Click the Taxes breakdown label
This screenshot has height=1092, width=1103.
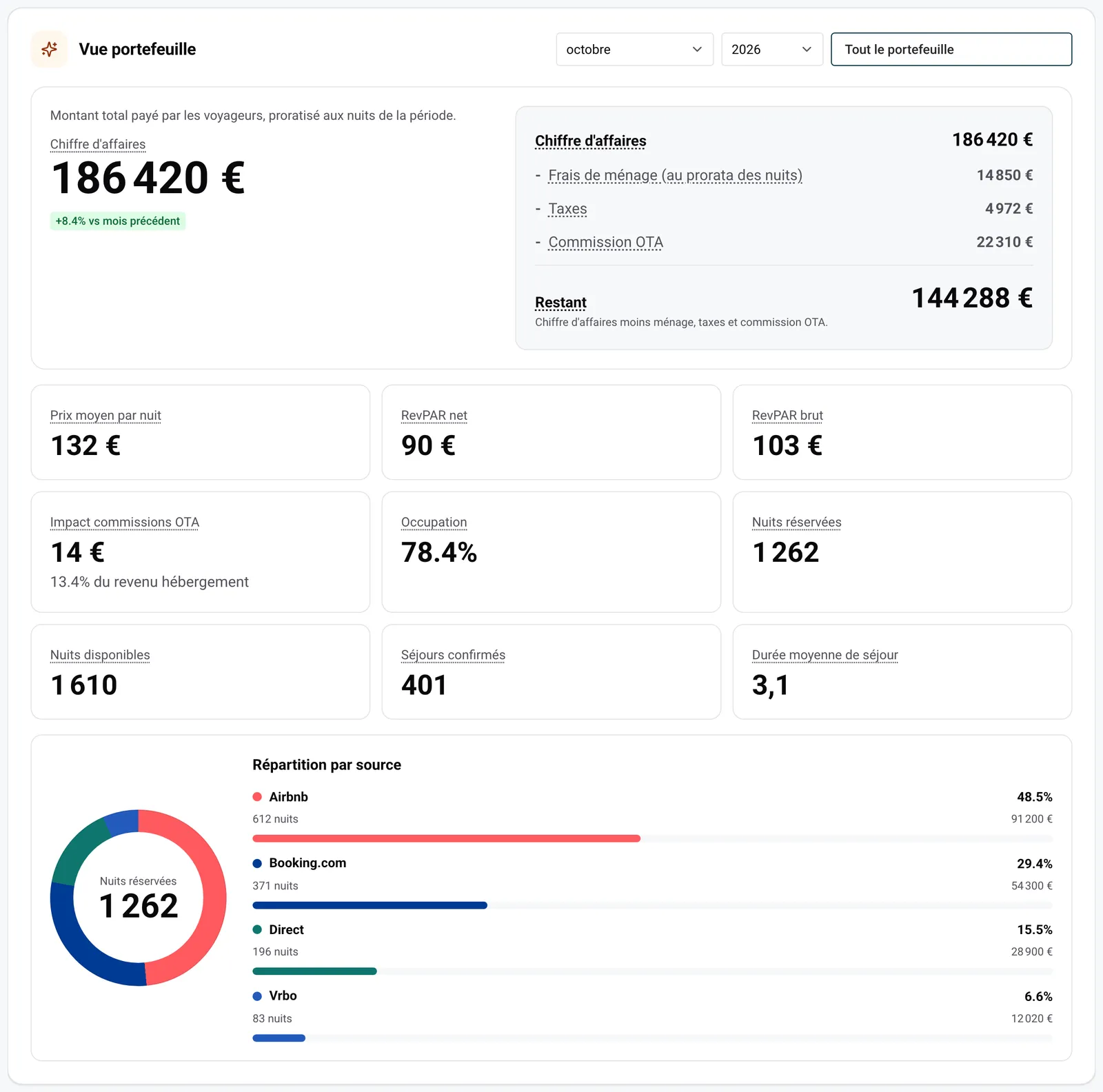567,209
